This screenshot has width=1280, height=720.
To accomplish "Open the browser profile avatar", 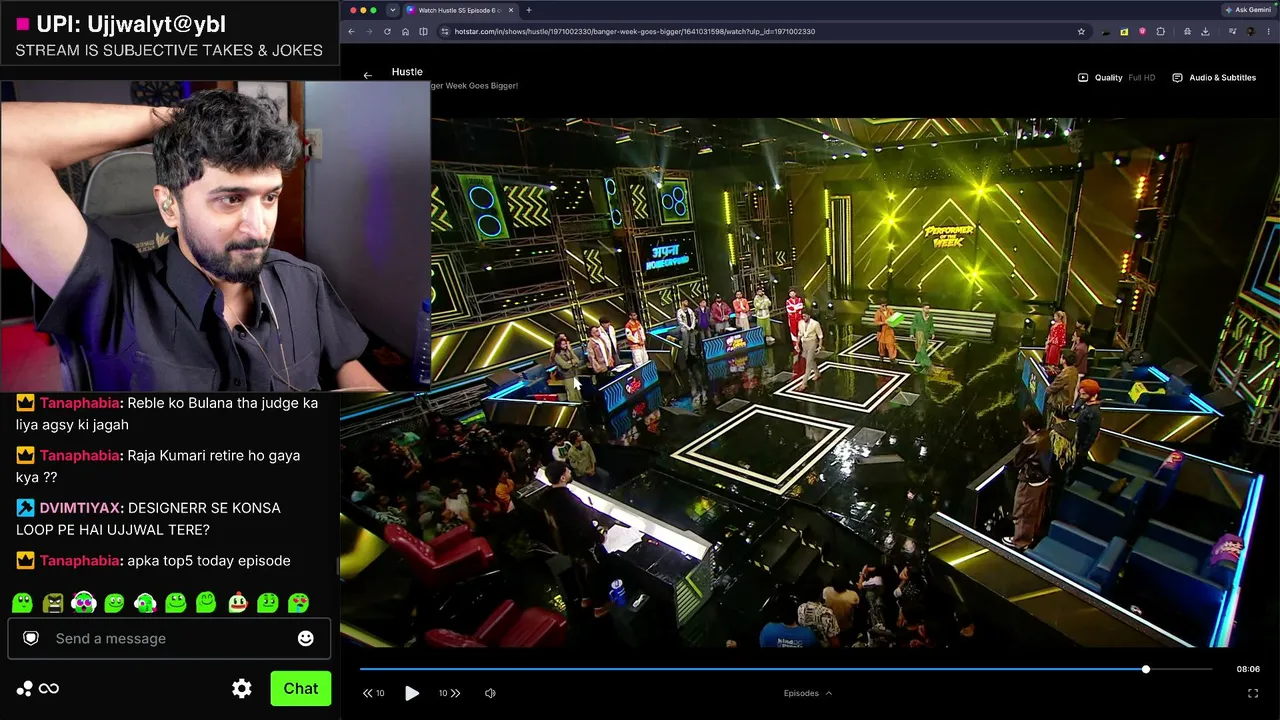I will coord(1250,31).
